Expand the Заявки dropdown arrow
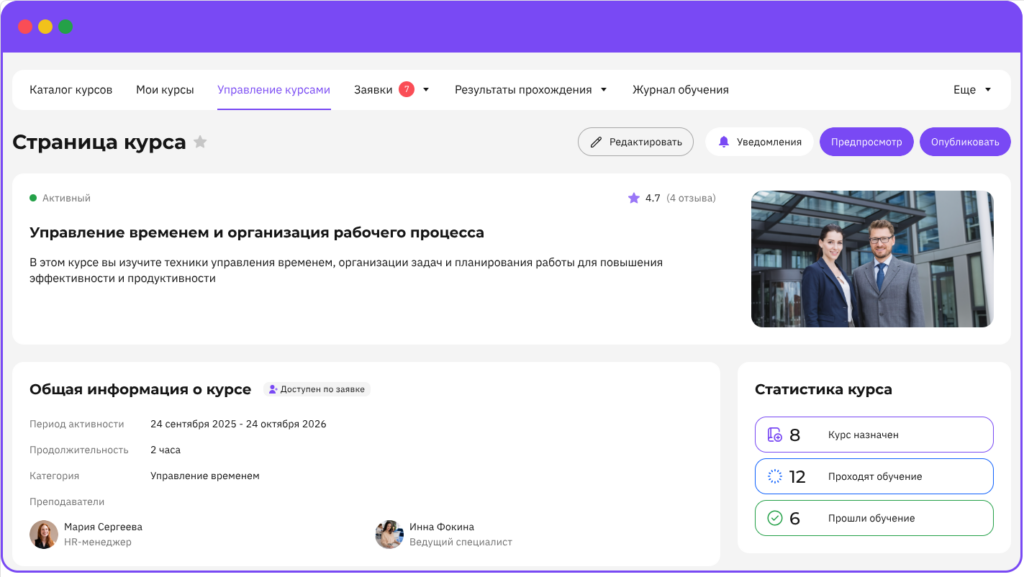Viewport: 1024px width, 577px height. [x=426, y=90]
